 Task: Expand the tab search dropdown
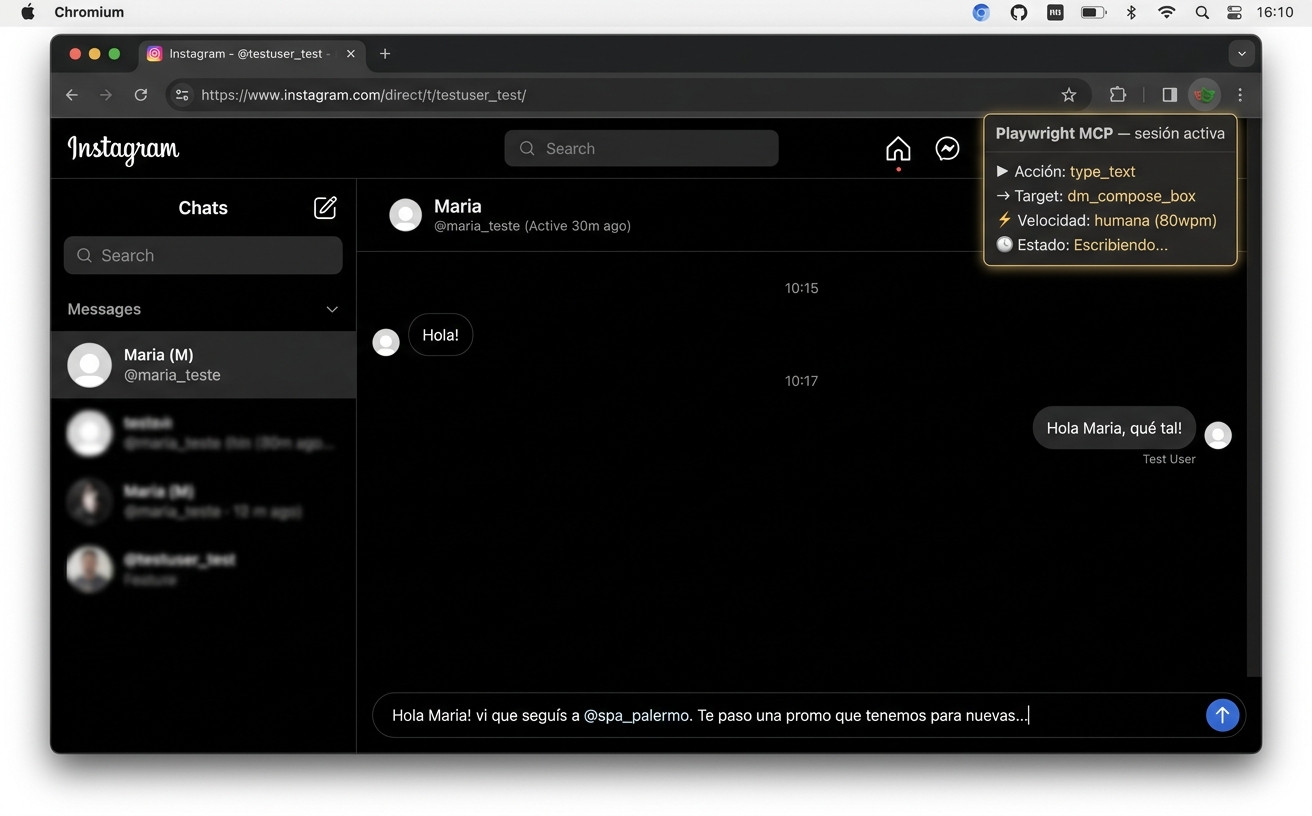coord(1241,54)
